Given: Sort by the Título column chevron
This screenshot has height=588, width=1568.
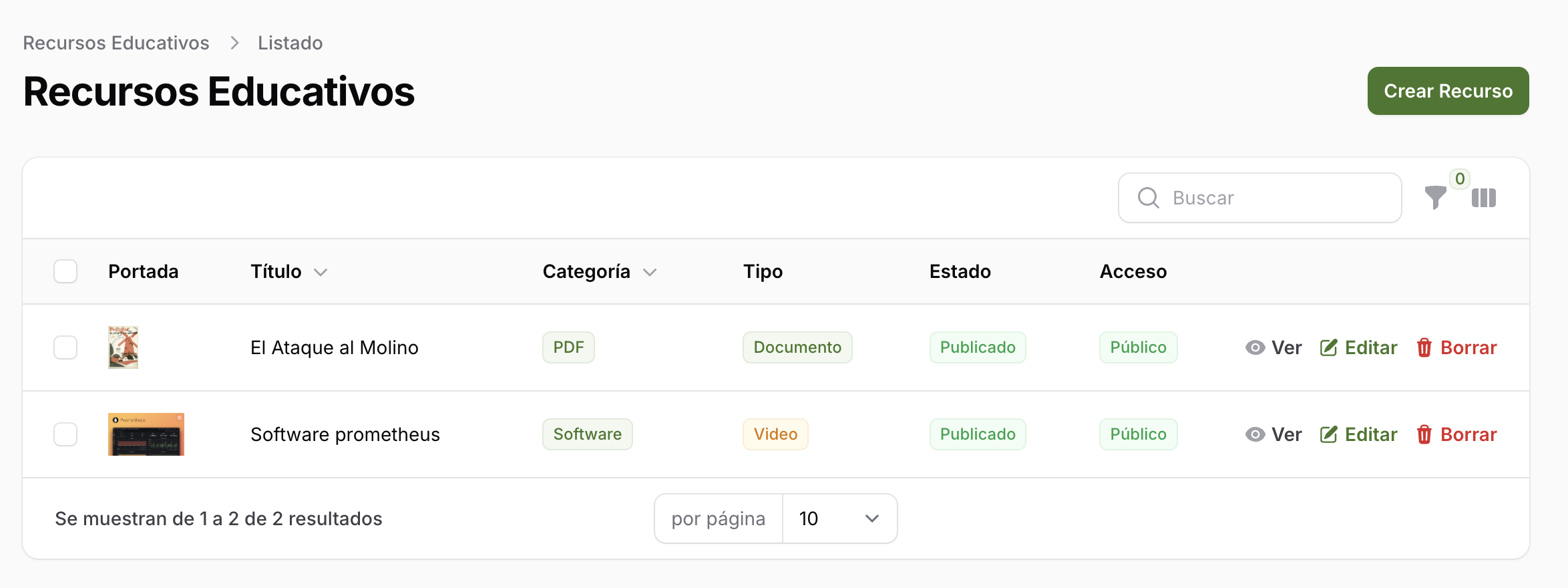Looking at the screenshot, I should point(321,272).
